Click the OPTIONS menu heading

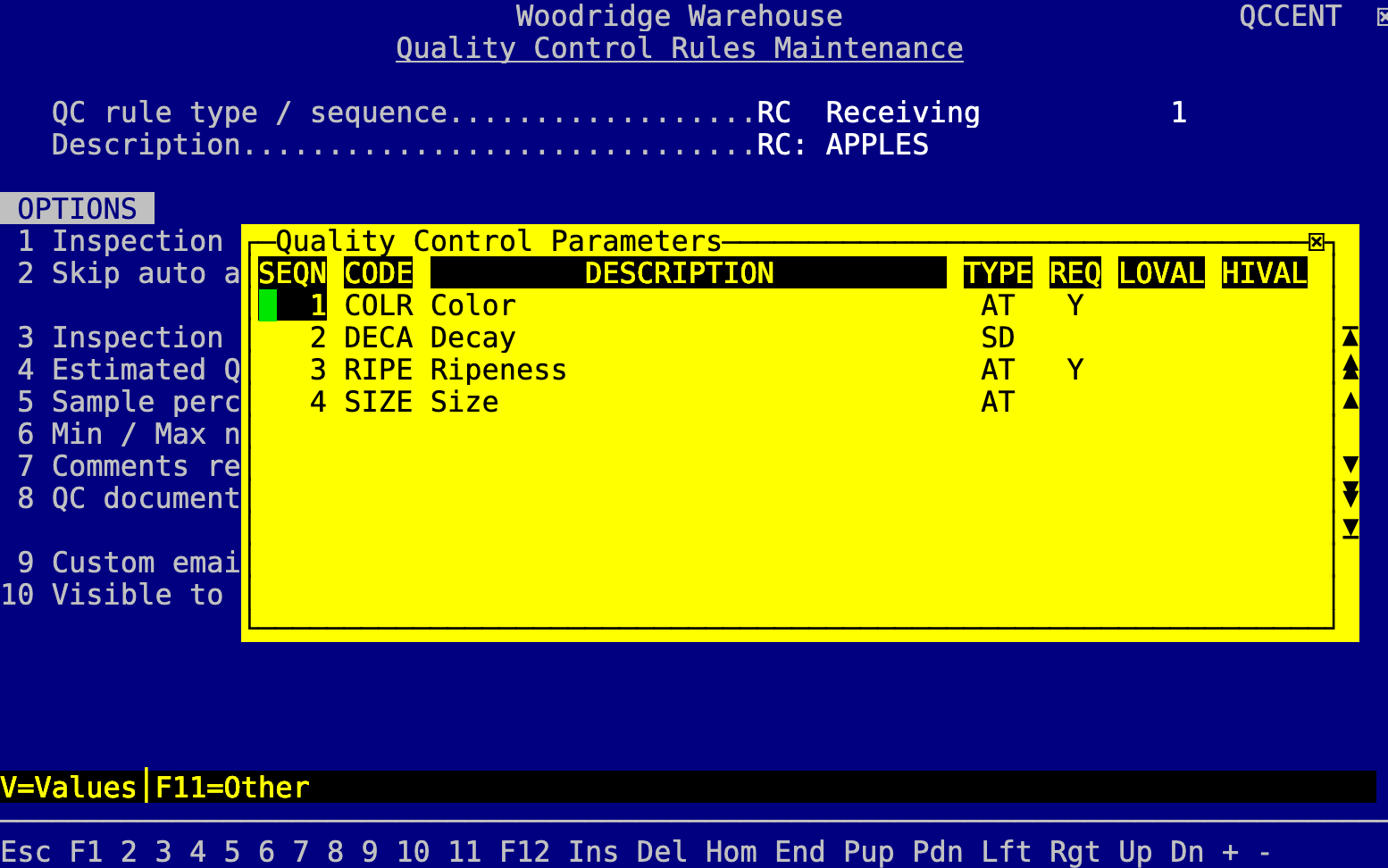(77, 209)
